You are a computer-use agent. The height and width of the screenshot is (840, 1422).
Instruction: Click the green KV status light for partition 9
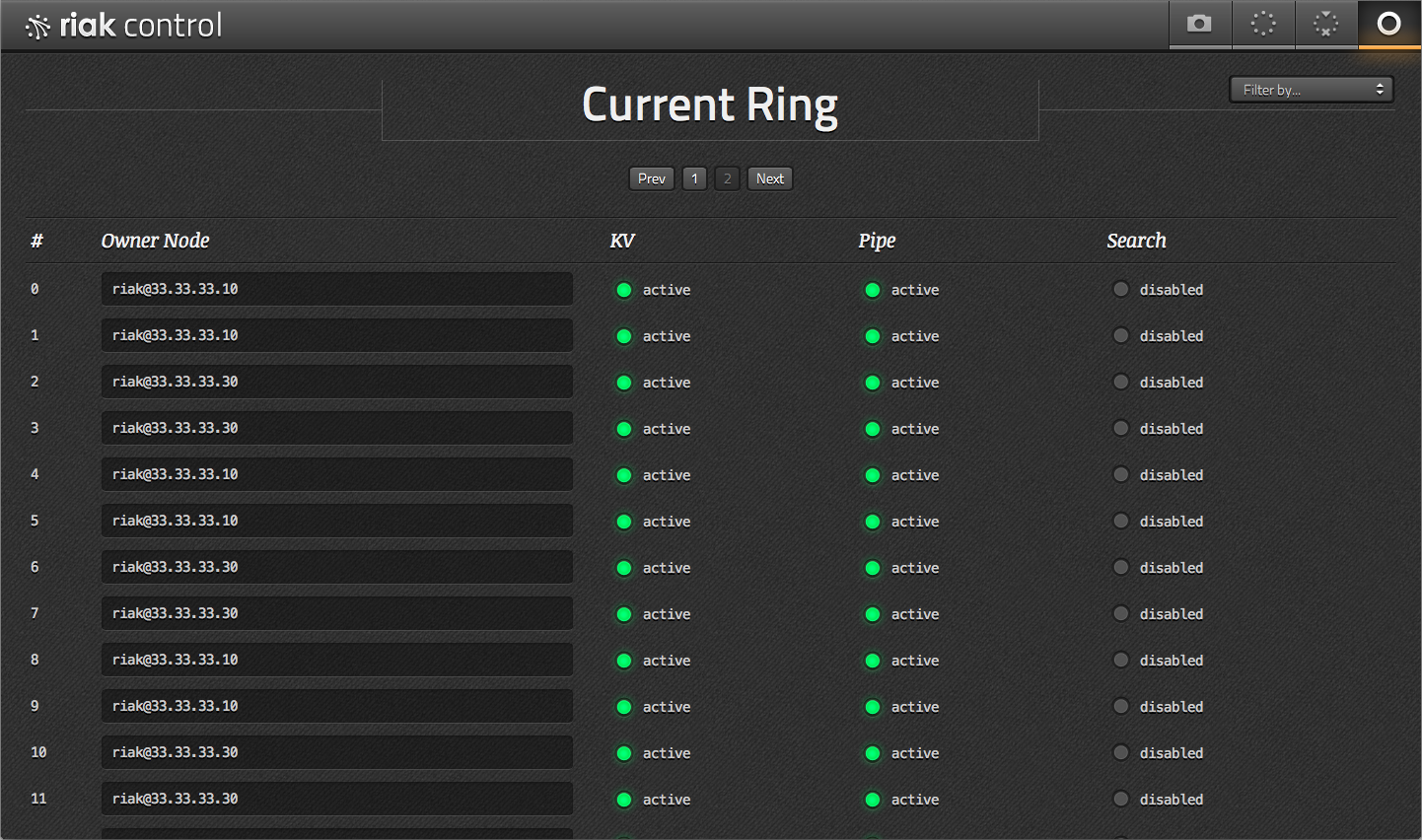(624, 707)
